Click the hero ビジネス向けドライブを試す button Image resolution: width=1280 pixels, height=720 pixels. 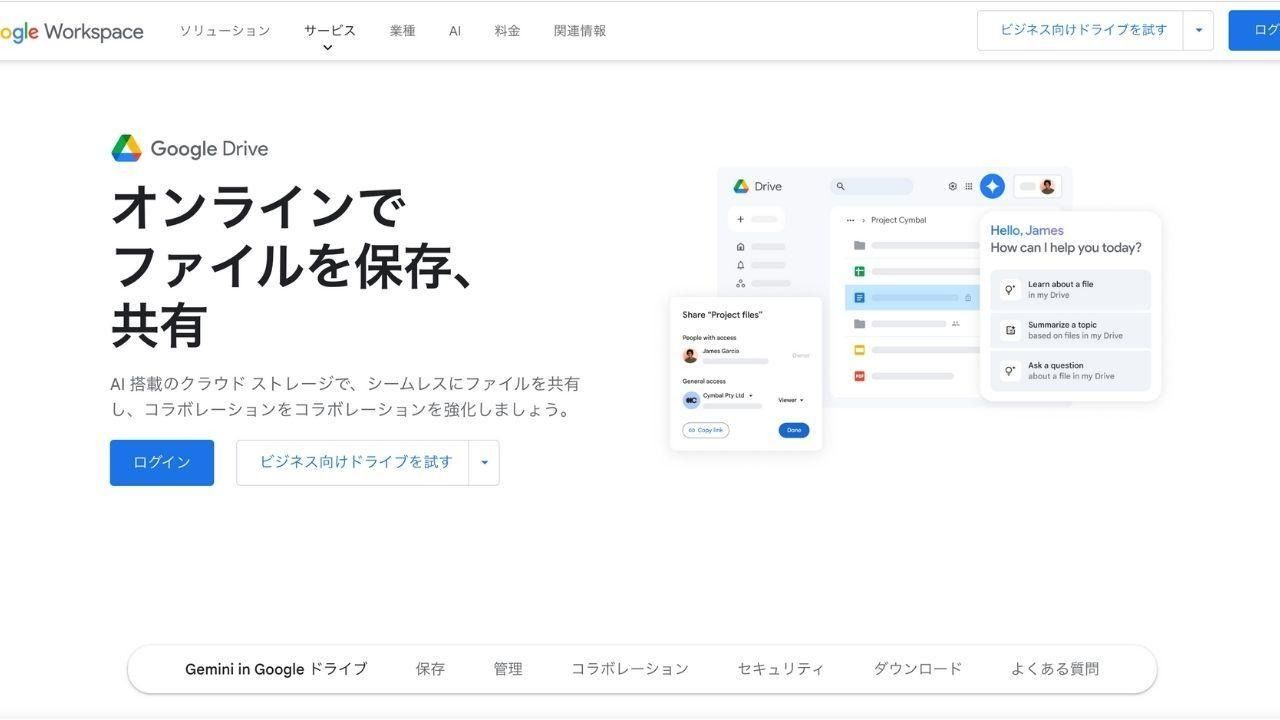point(353,462)
